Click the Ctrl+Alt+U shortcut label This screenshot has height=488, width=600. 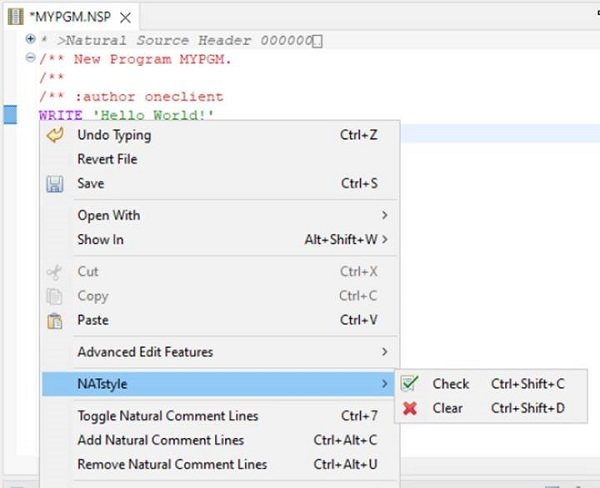pos(346,464)
